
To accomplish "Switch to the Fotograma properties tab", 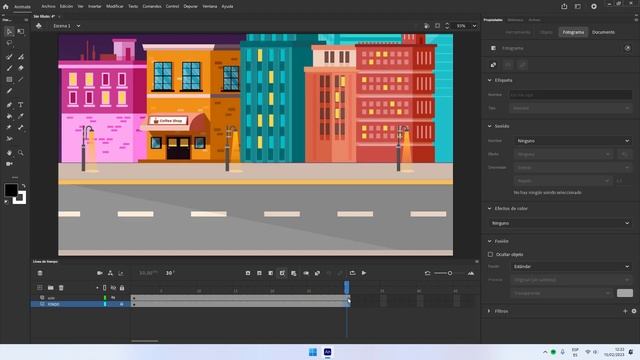I will (x=573, y=32).
